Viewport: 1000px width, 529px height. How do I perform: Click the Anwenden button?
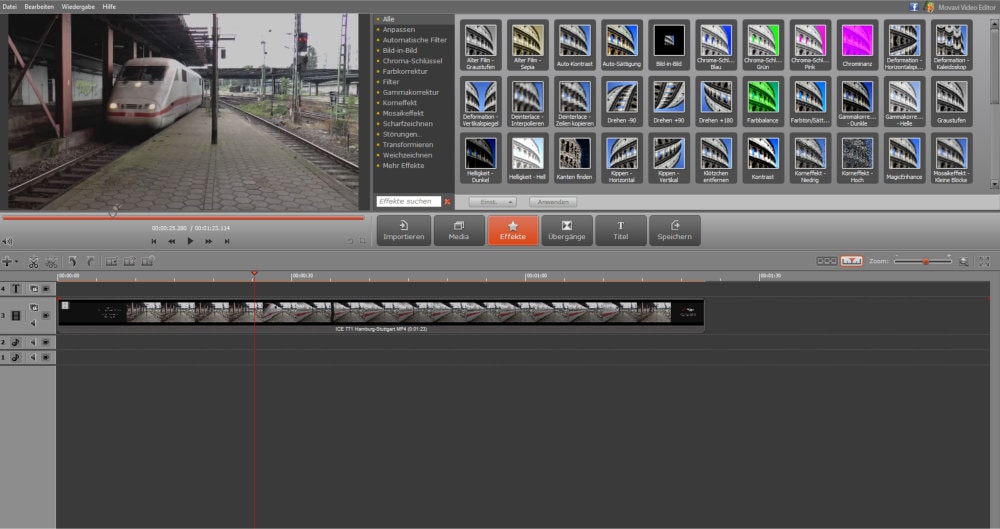click(553, 202)
